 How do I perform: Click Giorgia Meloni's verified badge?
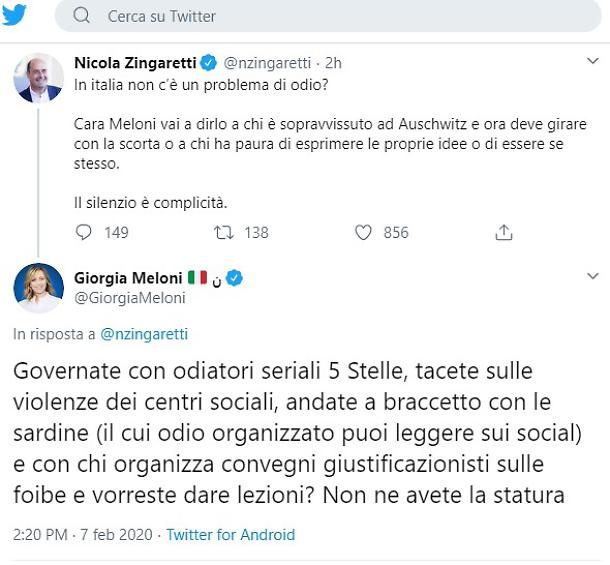(x=234, y=277)
